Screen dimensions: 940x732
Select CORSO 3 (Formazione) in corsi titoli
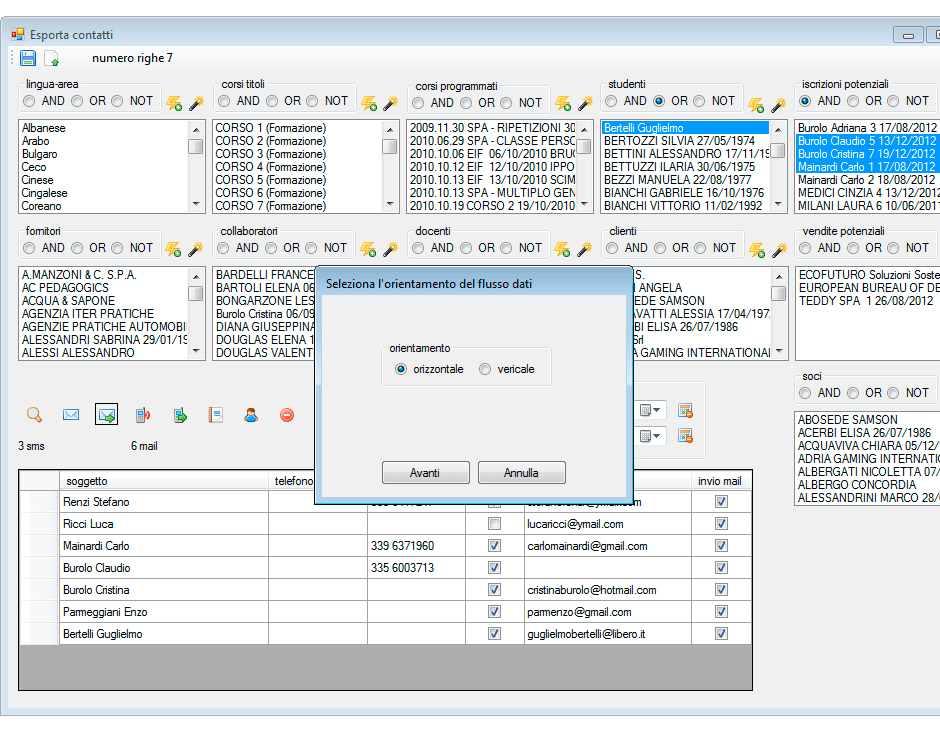271,154
